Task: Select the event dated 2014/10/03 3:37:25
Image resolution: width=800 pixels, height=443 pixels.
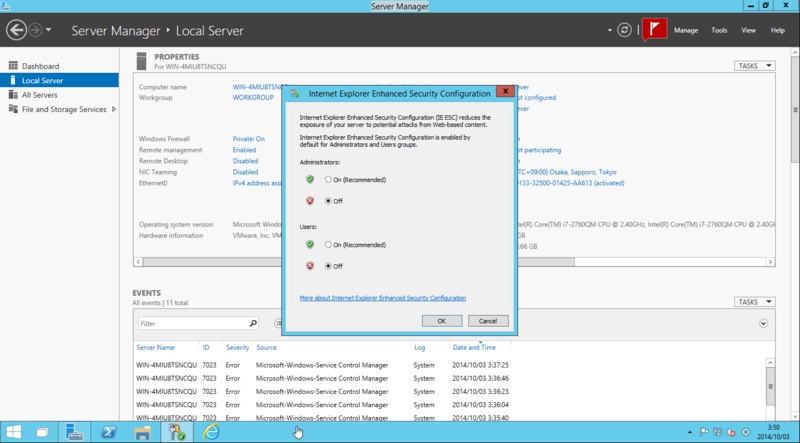Action: pyautogui.click(x=322, y=365)
